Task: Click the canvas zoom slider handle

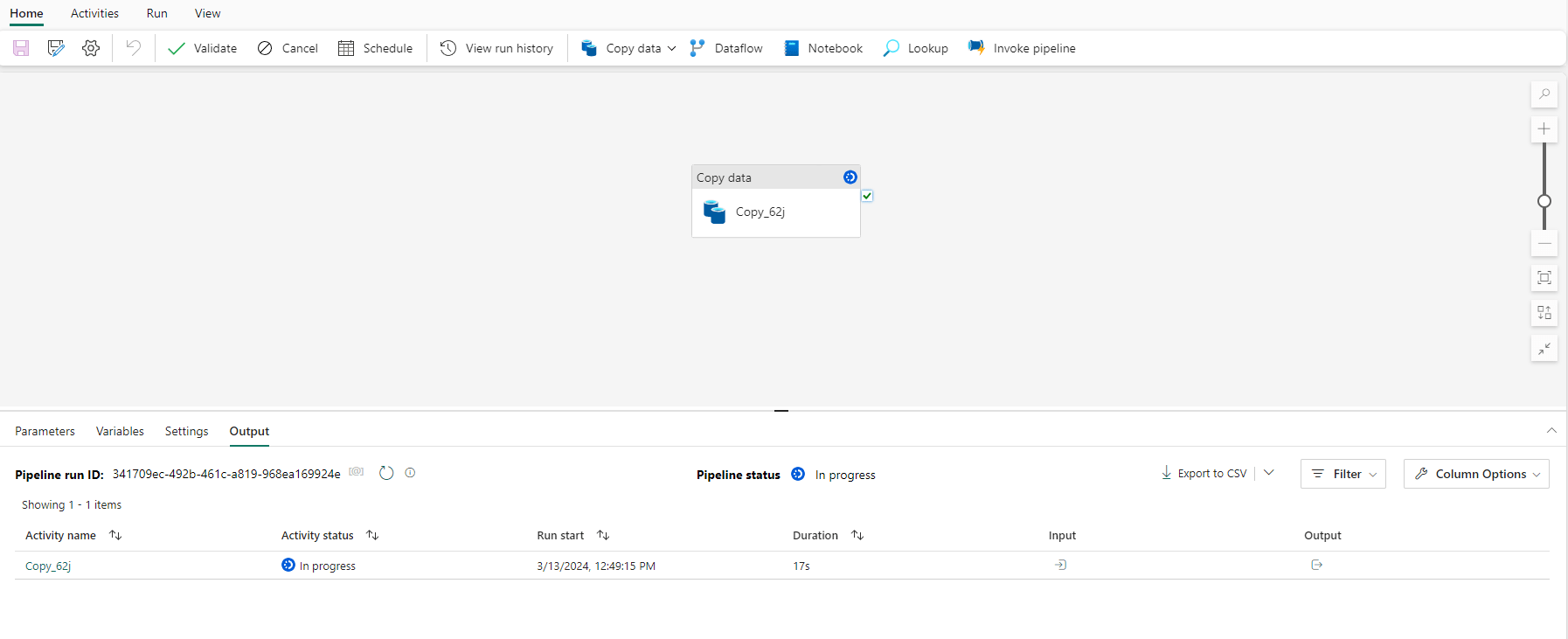Action: [x=1544, y=201]
